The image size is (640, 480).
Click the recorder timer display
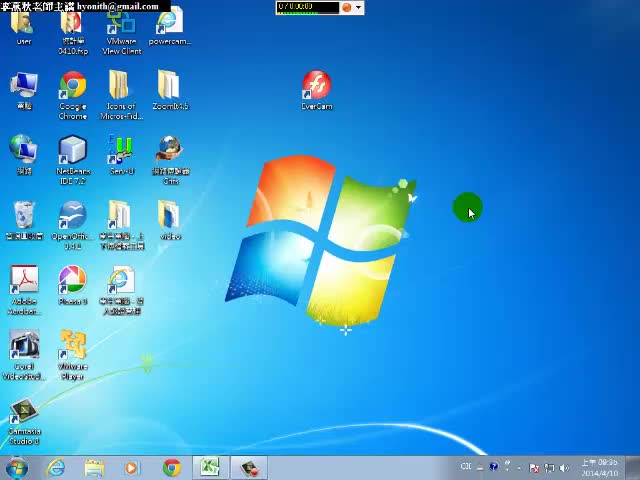coord(308,7)
